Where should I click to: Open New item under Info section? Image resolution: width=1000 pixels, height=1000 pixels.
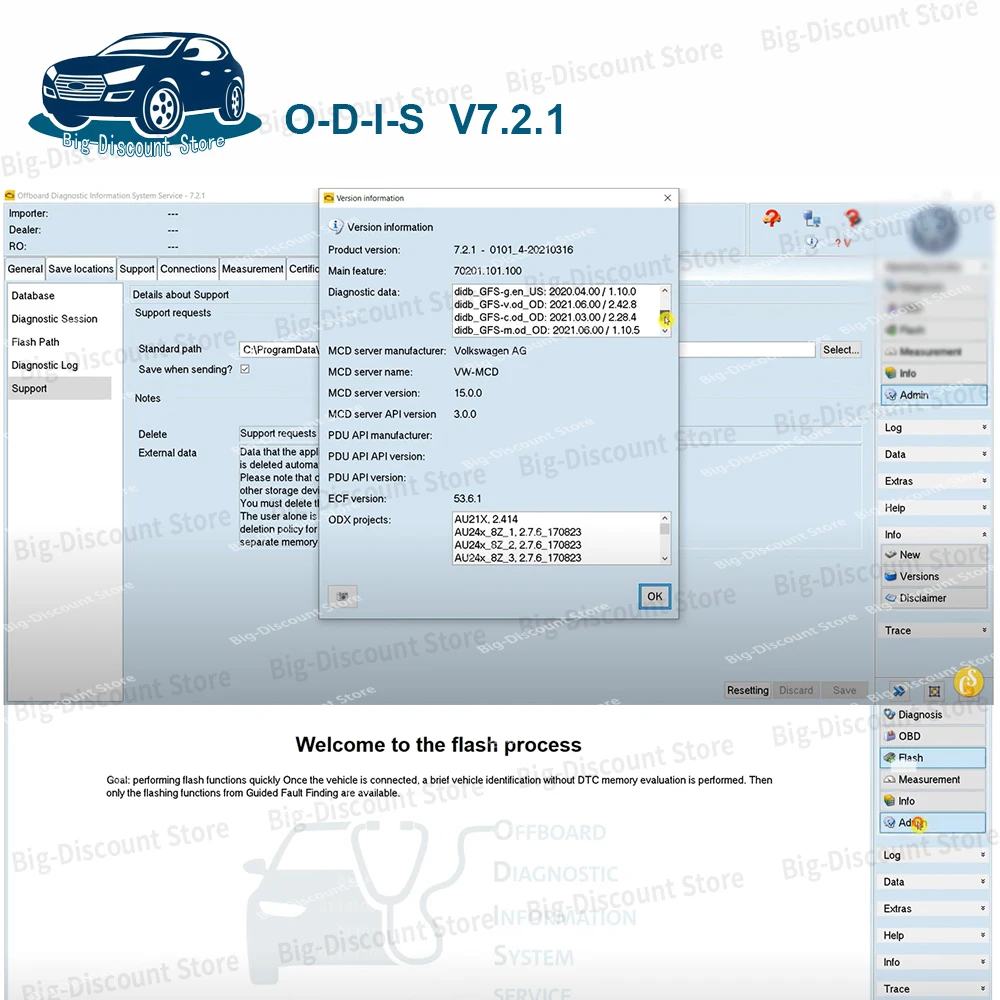[x=934, y=555]
